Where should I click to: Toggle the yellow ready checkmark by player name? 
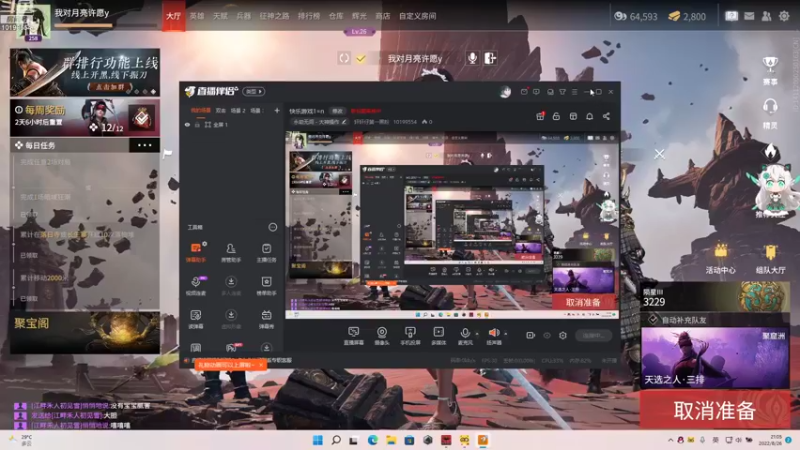click(361, 59)
